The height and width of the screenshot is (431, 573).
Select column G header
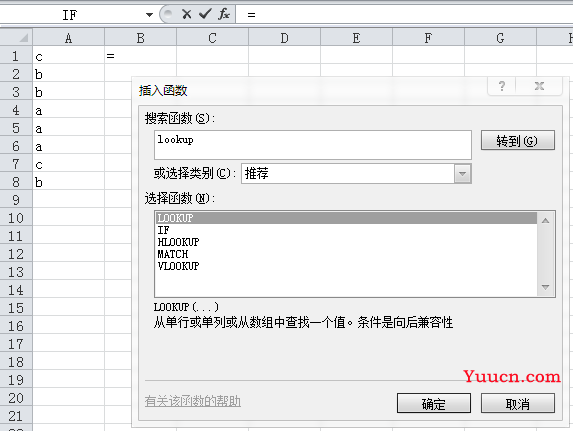(x=500, y=38)
